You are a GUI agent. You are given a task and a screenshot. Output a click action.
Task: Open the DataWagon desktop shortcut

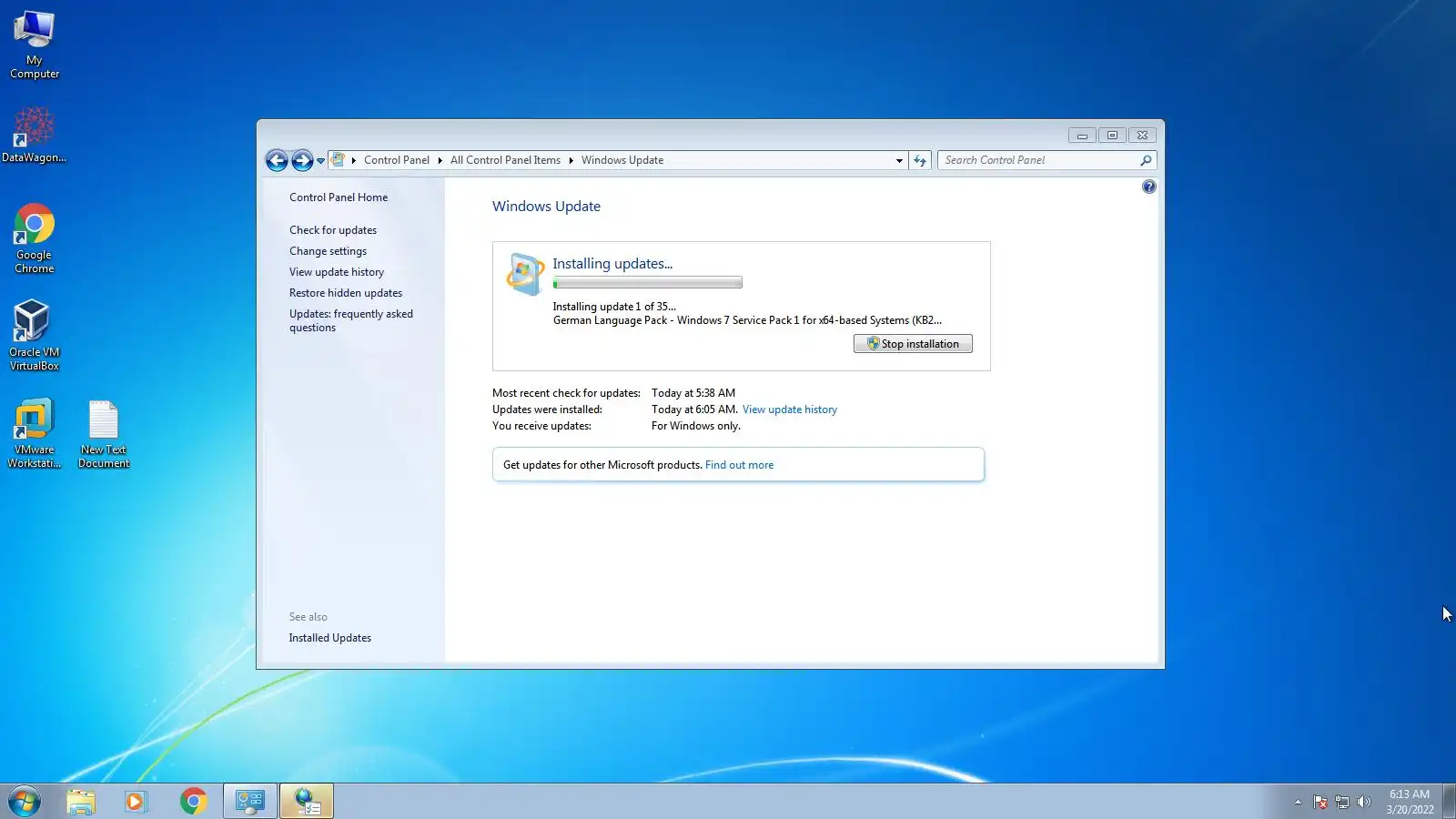point(34,135)
